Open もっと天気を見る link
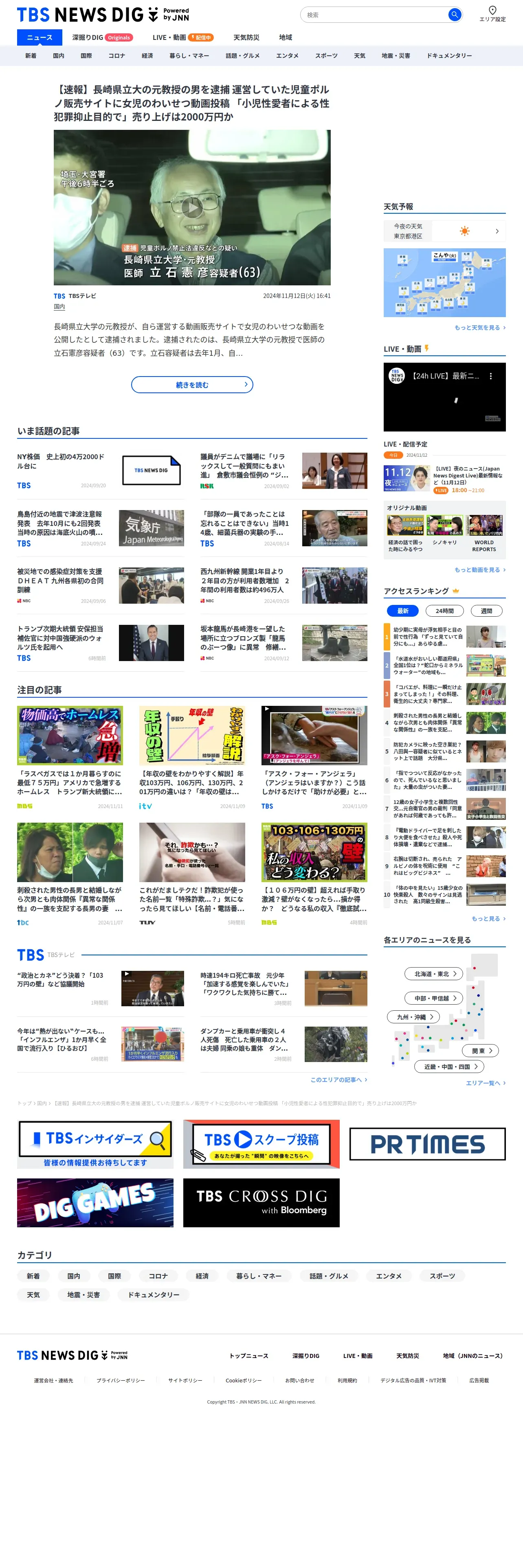 pos(480,327)
